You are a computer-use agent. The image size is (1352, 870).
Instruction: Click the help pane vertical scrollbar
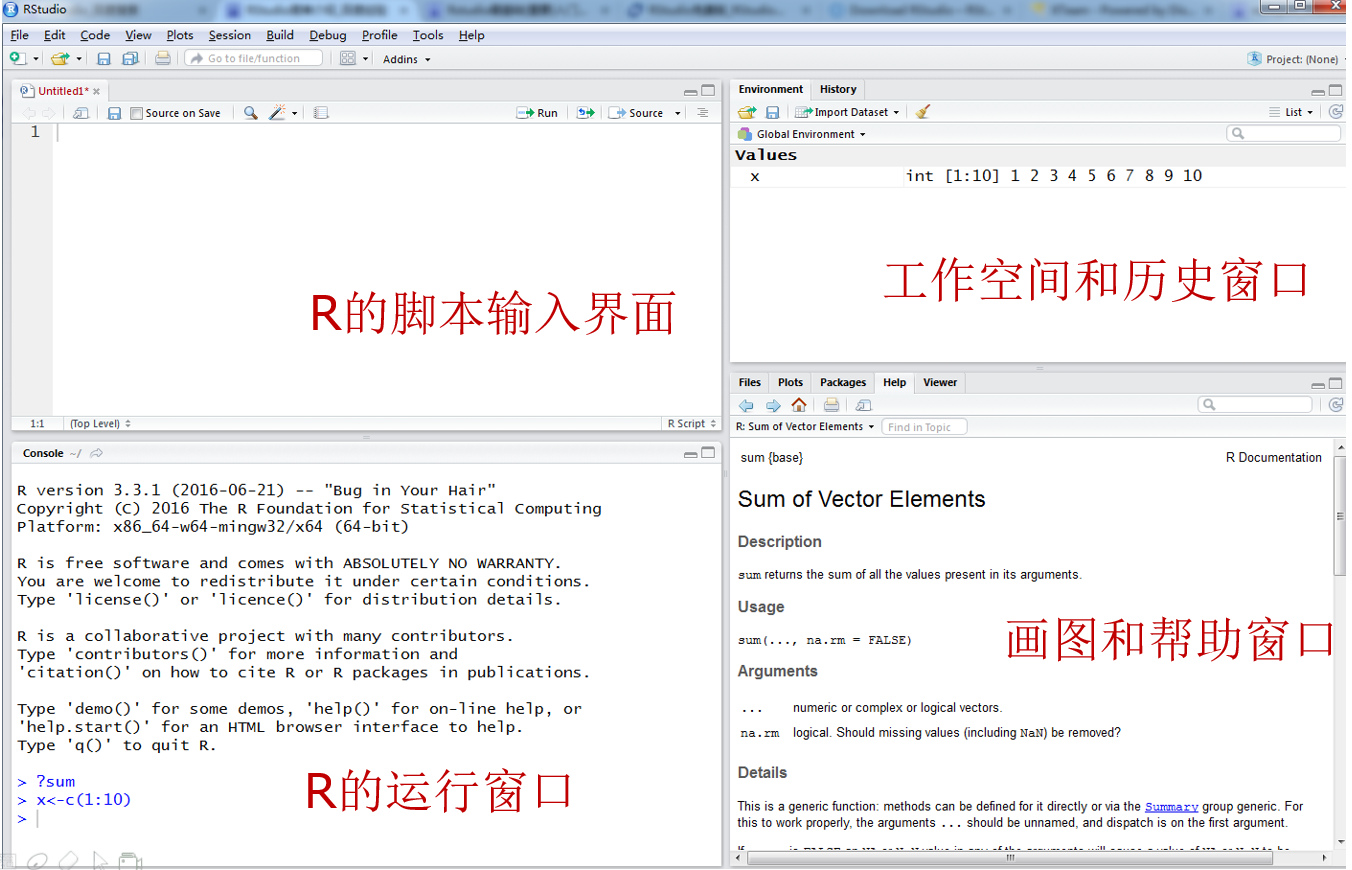1340,516
